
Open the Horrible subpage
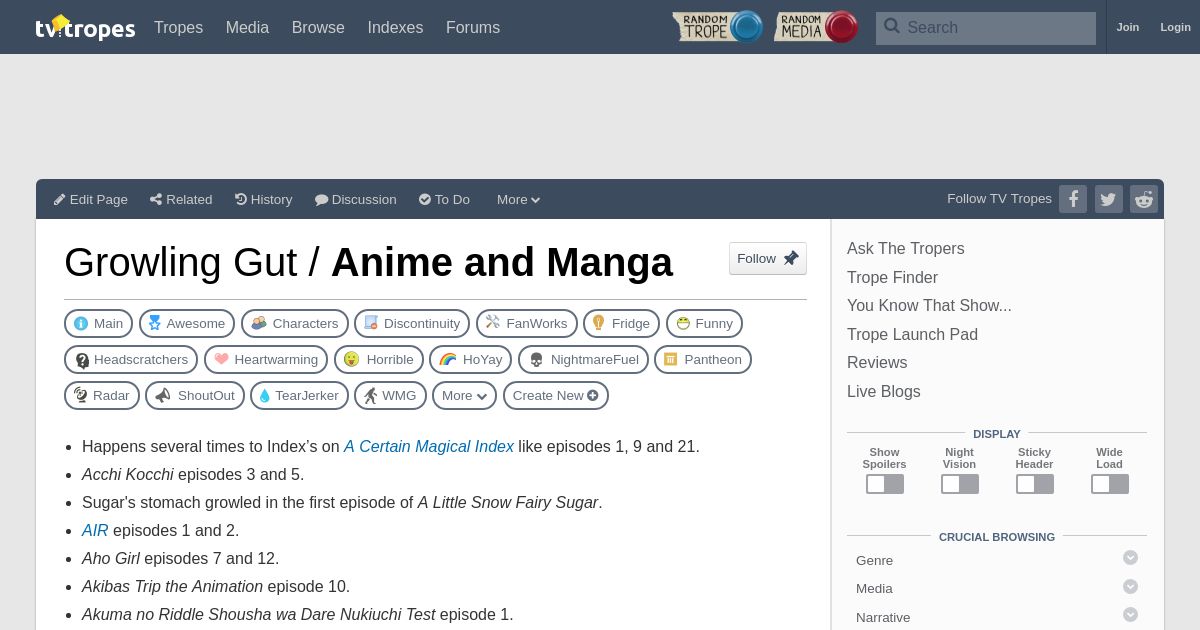click(379, 360)
